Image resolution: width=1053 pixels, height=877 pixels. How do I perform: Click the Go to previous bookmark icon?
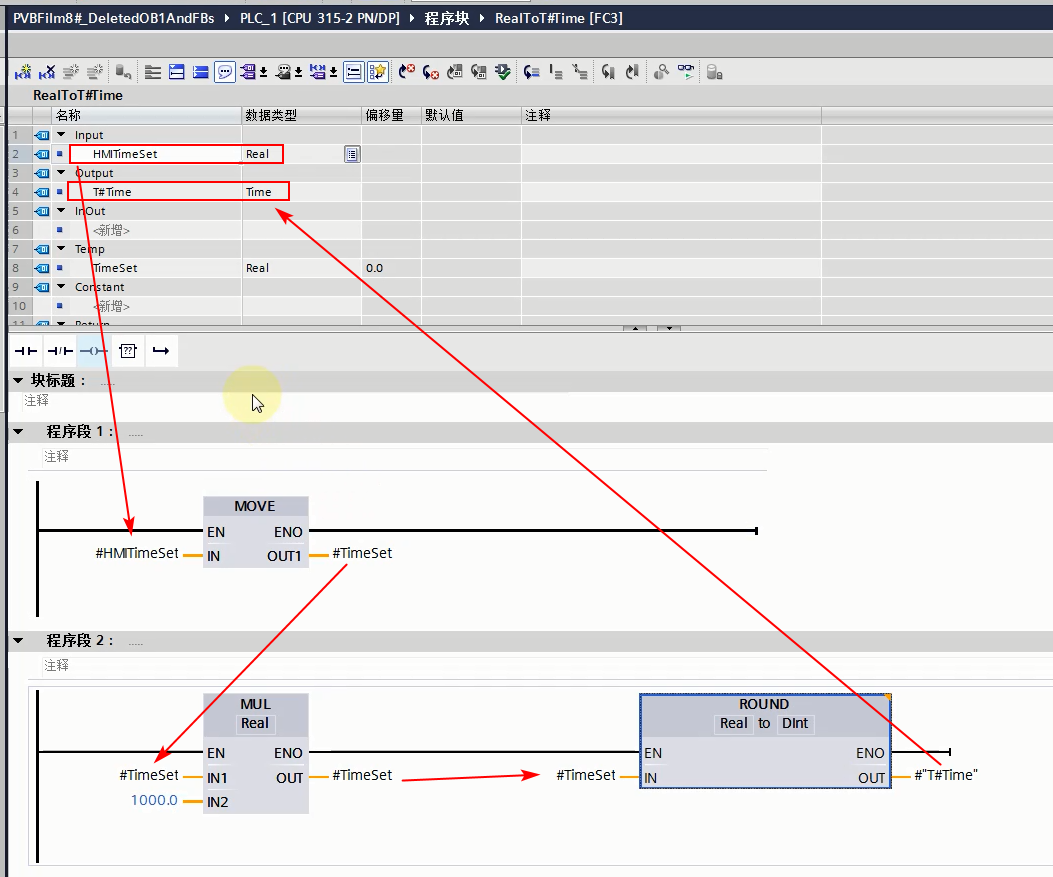[608, 72]
